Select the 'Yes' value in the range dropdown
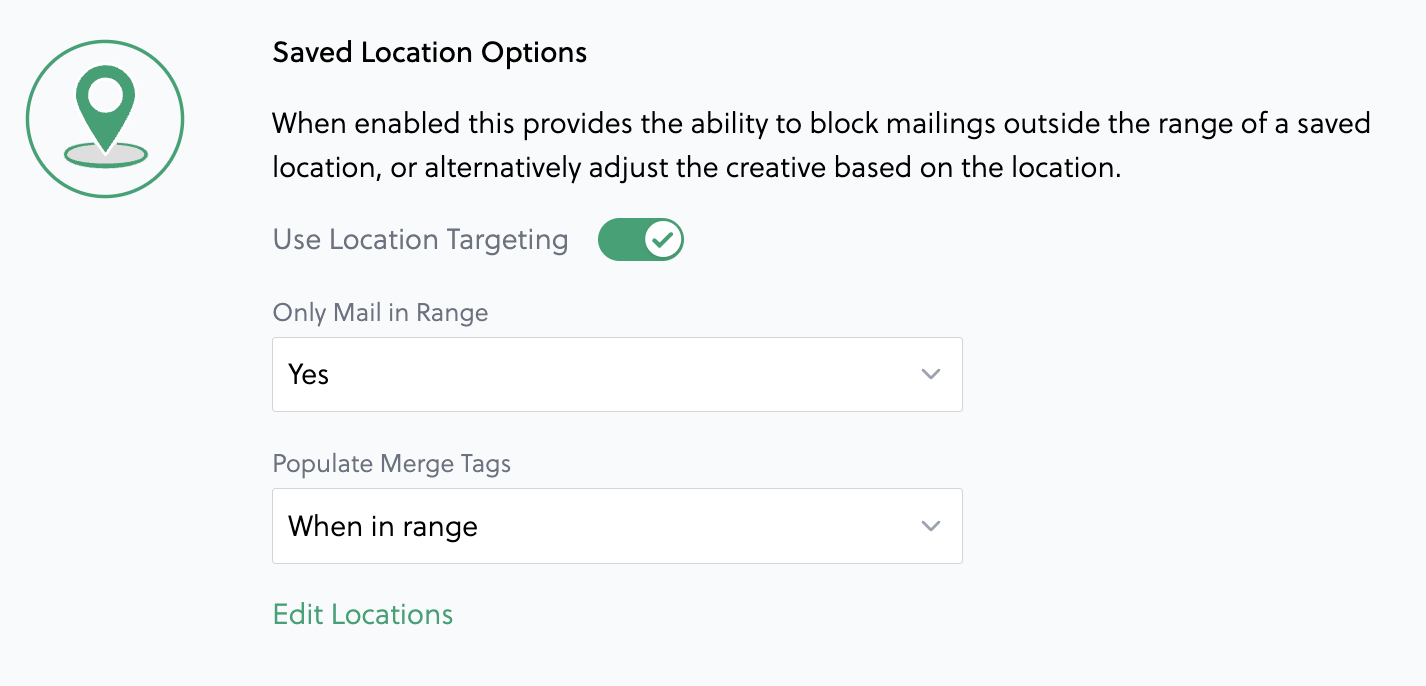Viewport: 1426px width, 686px height. pos(309,375)
